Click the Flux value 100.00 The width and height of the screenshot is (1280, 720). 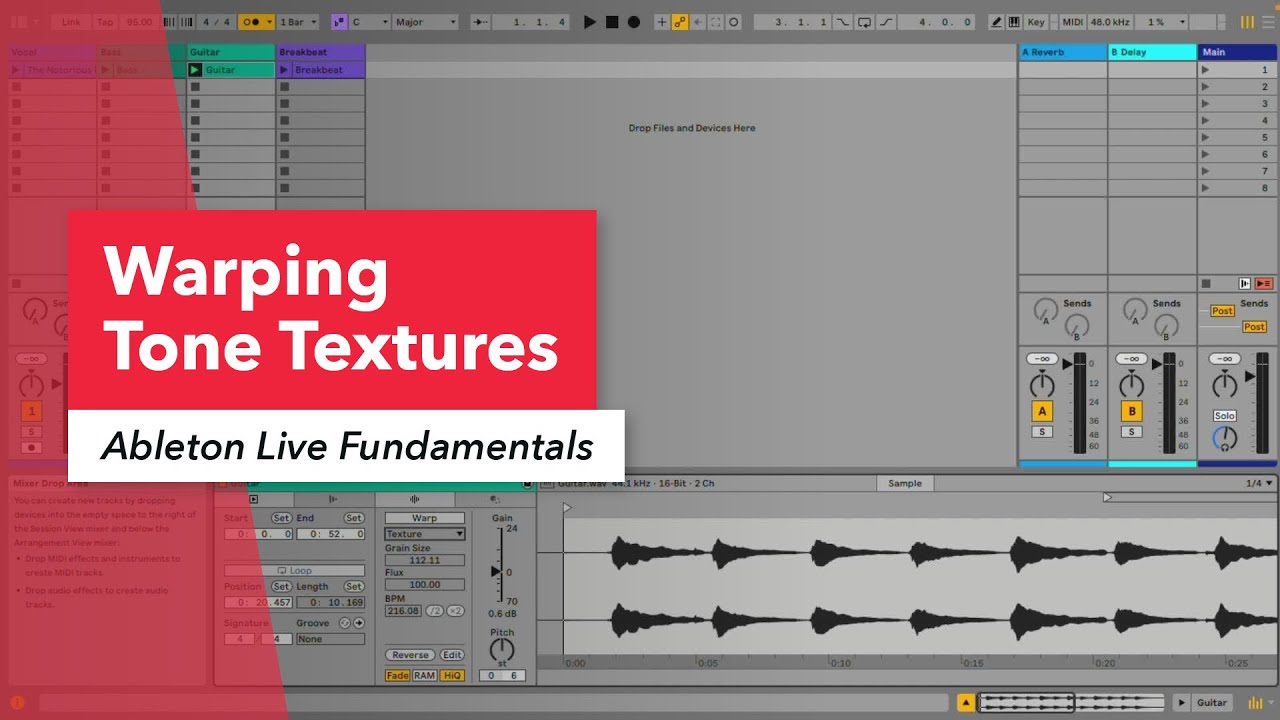click(425, 585)
